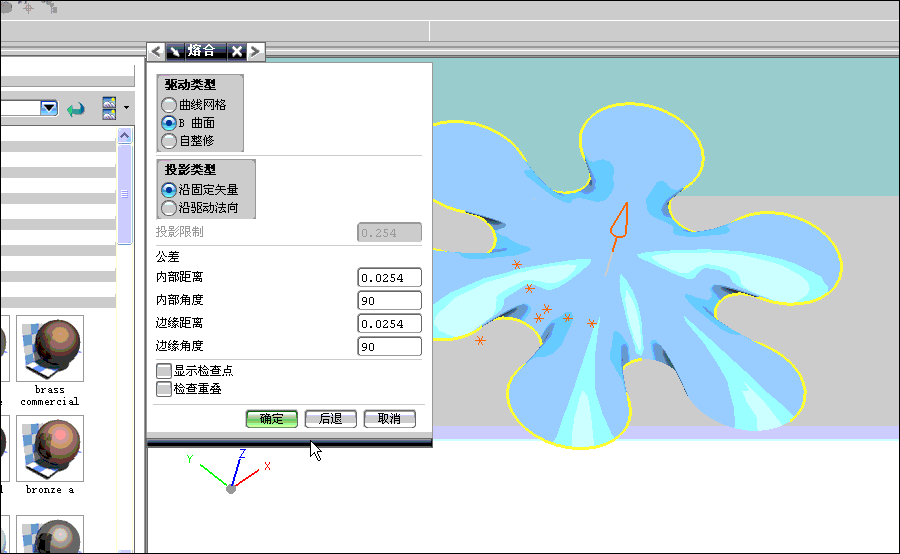Click the 后退 button
Screen dimensions: 900x554
point(331,419)
